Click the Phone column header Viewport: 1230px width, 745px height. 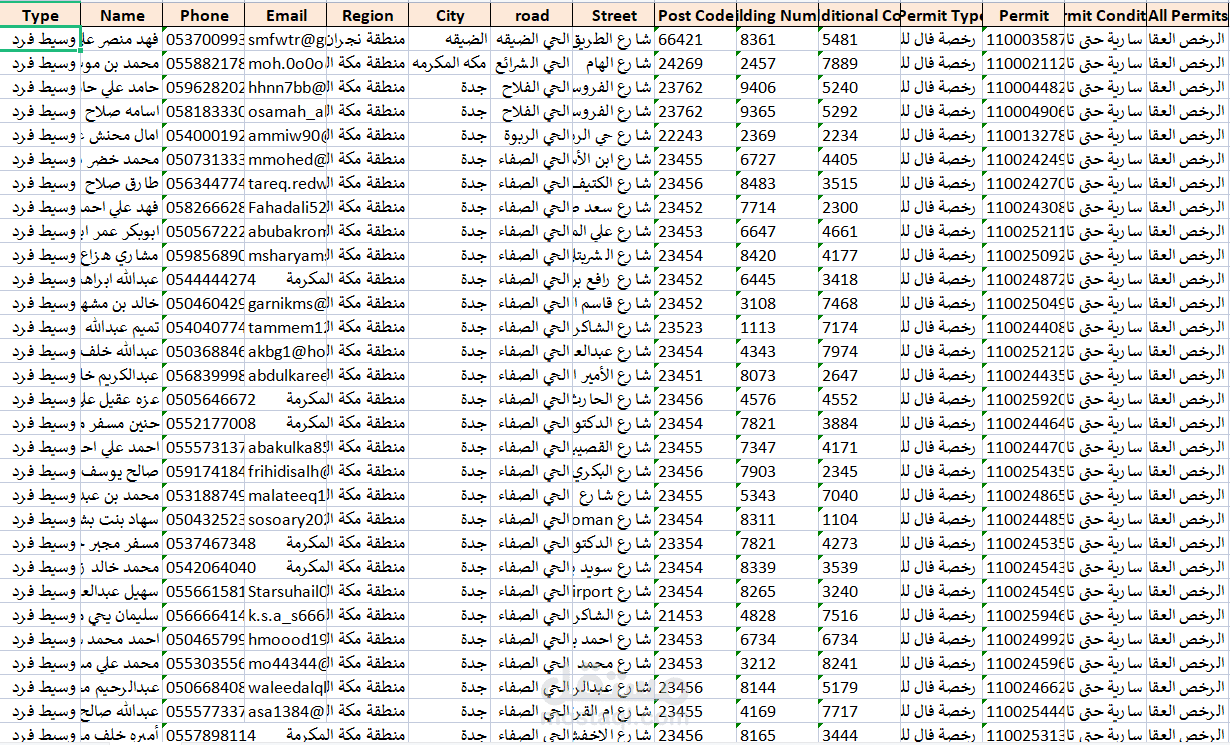204,15
